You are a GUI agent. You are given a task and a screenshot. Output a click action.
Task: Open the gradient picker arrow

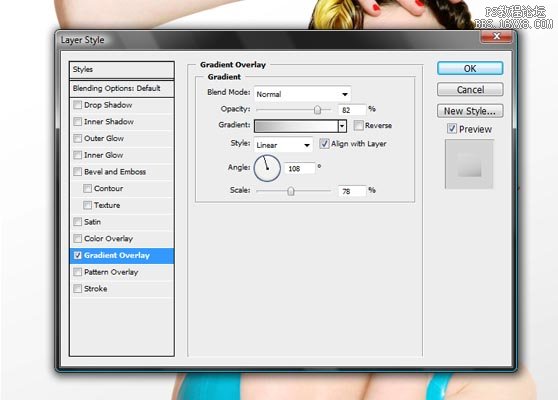tap(342, 126)
